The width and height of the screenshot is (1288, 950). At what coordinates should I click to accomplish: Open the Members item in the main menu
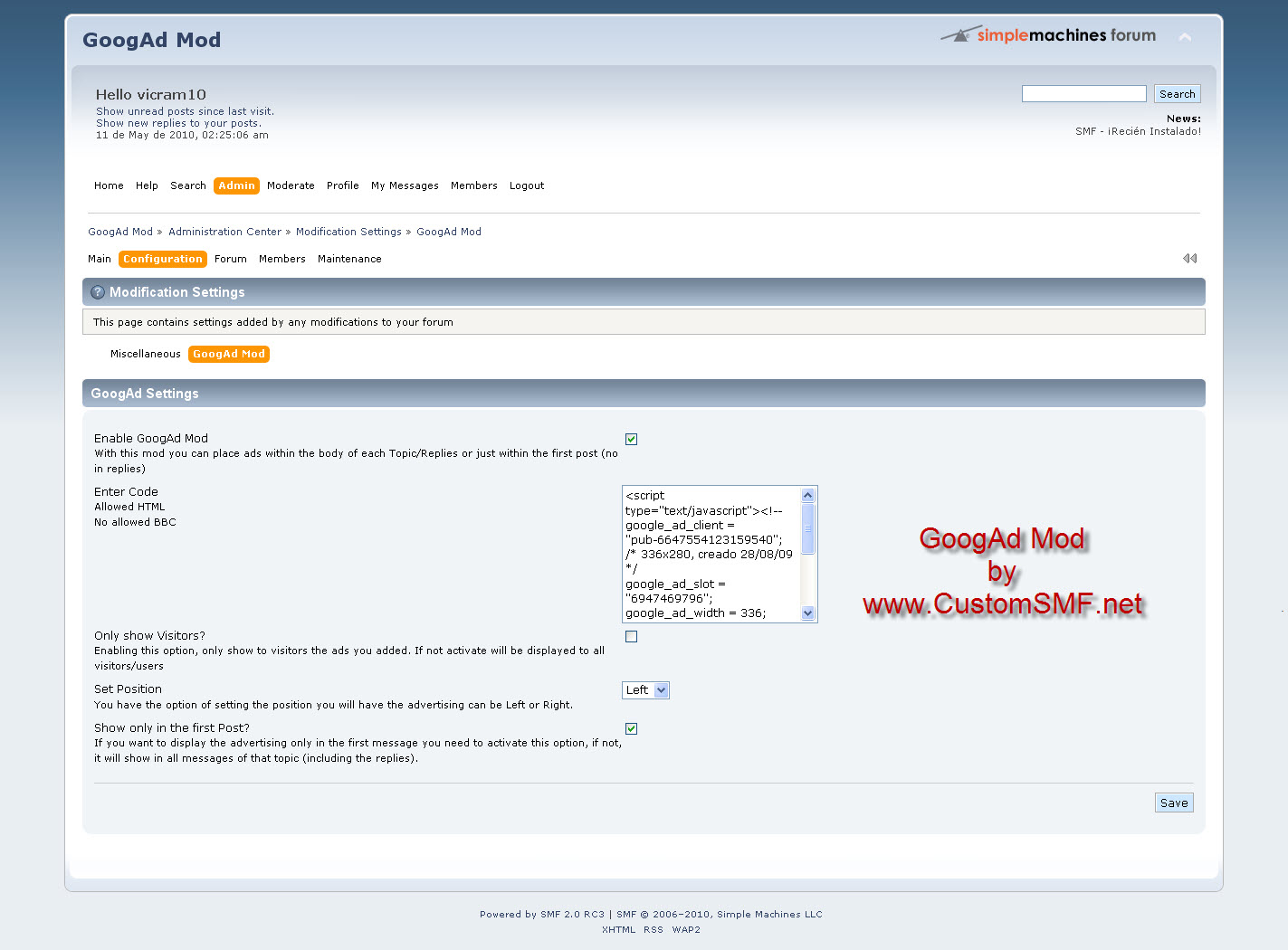coord(474,185)
